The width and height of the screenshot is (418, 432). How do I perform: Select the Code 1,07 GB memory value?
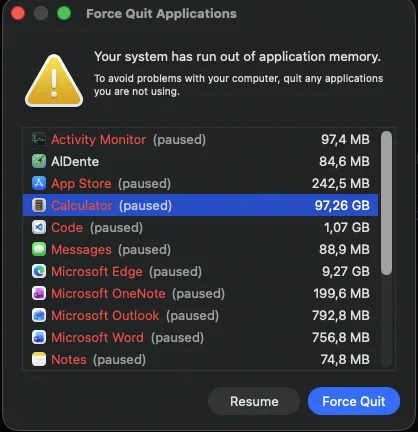pyautogui.click(x=347, y=228)
